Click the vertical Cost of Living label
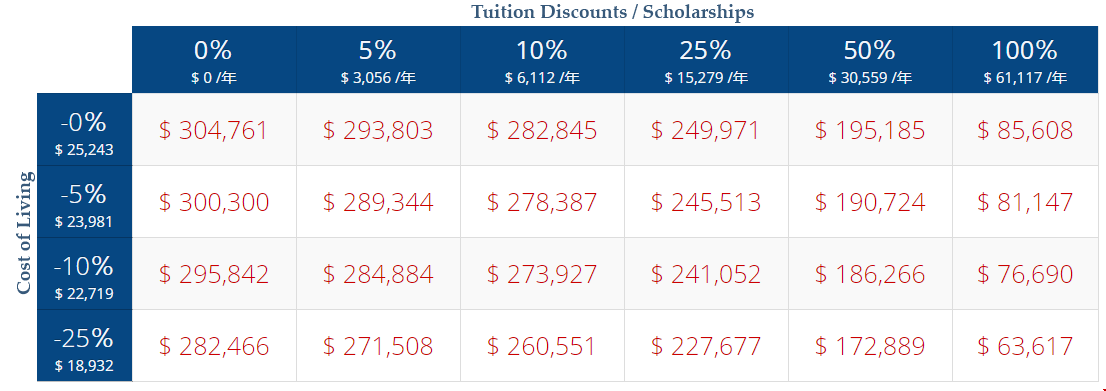 [24, 233]
